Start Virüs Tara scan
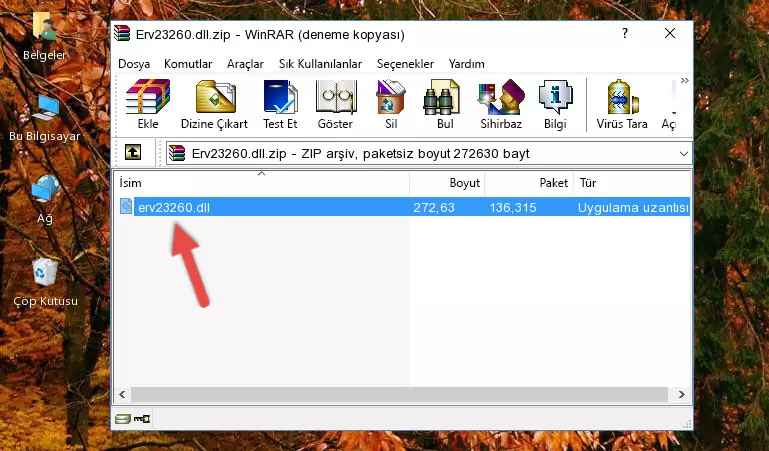Screen dimensions: 769x451 pyautogui.click(x=622, y=104)
